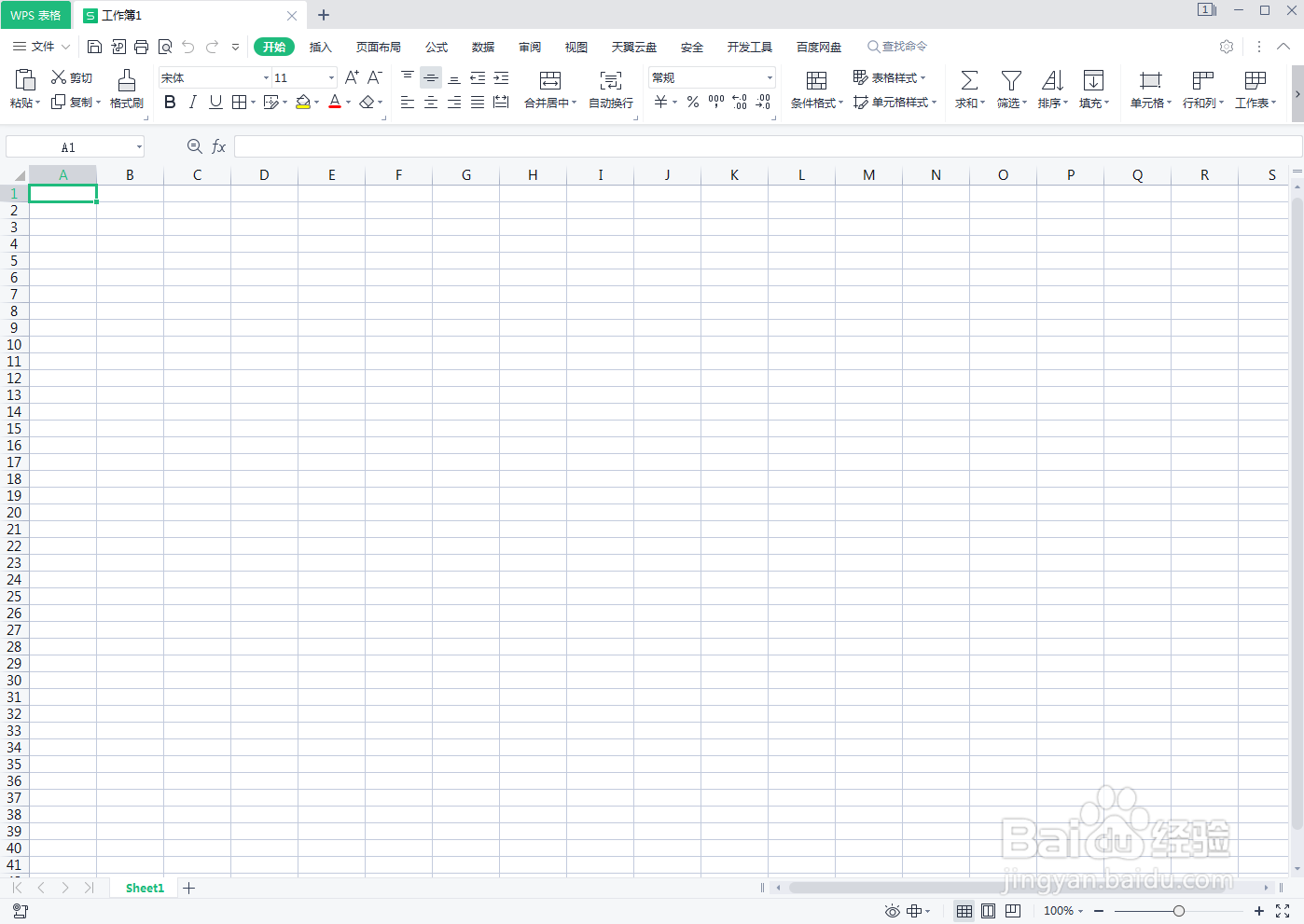
Task: Switch to Page Layout view in status bar
Action: coord(989,911)
